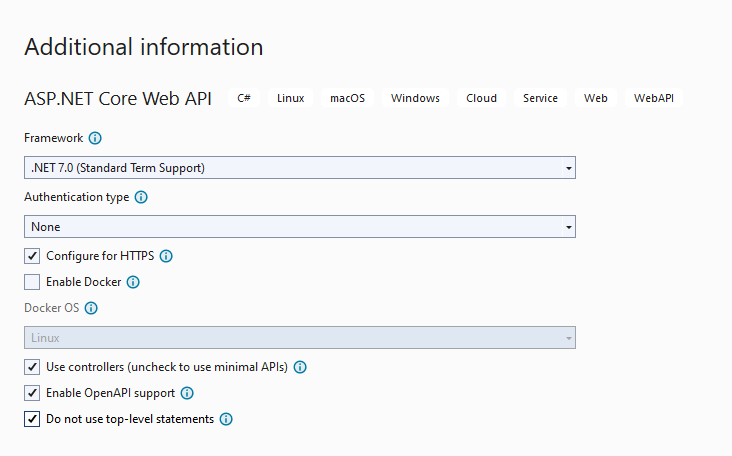
Task: Click the Configure for HTTPS info icon
Action: 166,256
